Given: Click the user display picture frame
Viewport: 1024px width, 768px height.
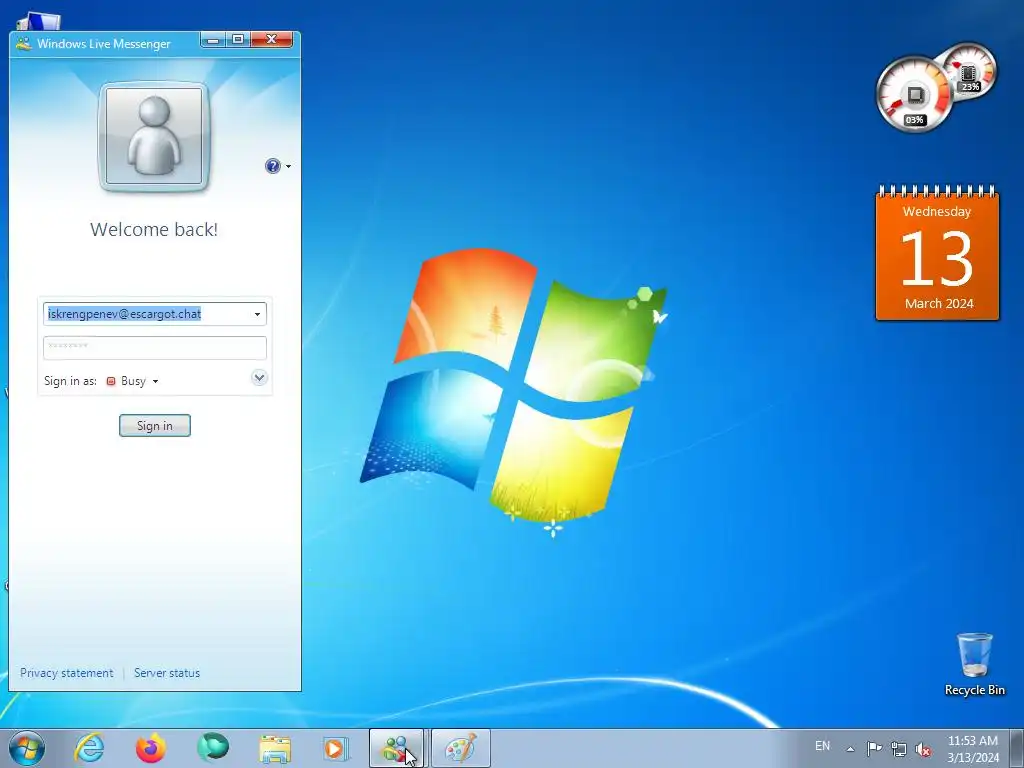Looking at the screenshot, I should pos(154,136).
